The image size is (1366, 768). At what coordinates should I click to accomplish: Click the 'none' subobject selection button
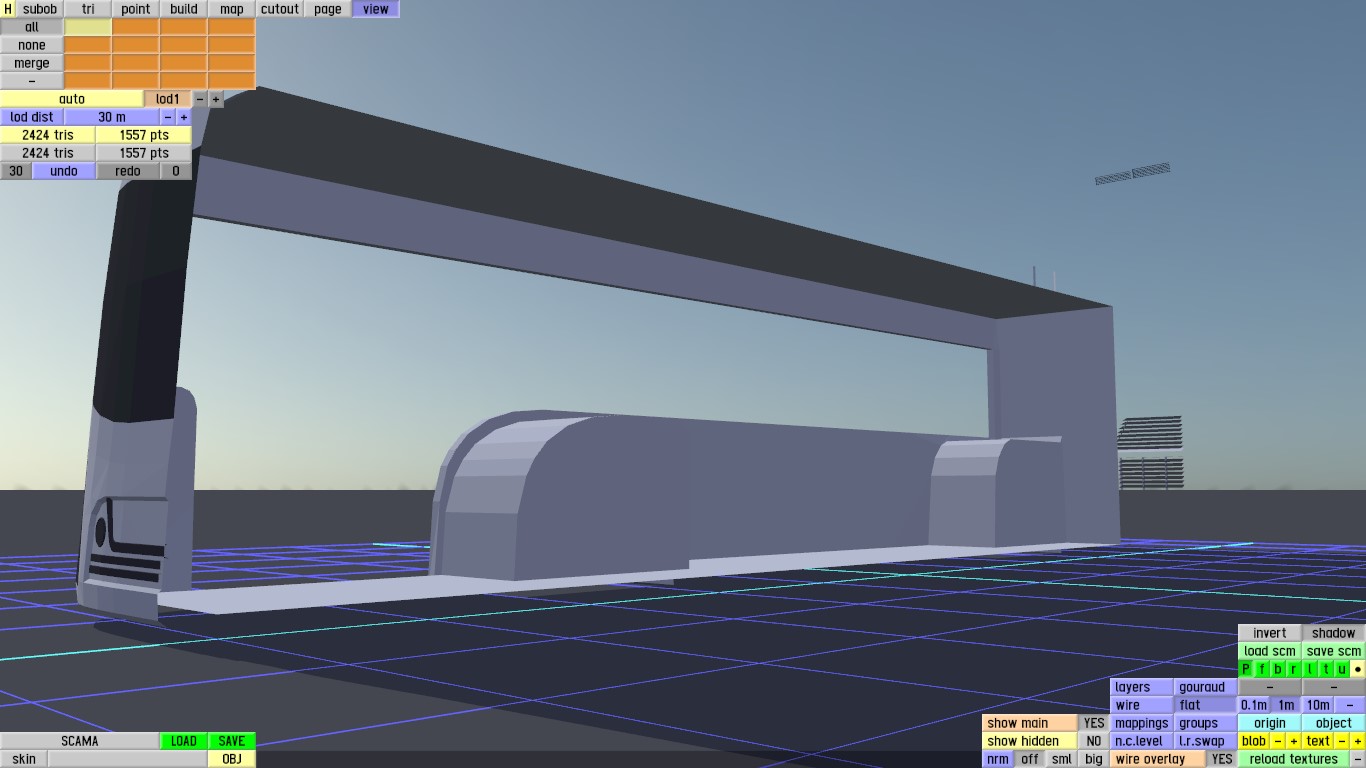pos(32,45)
